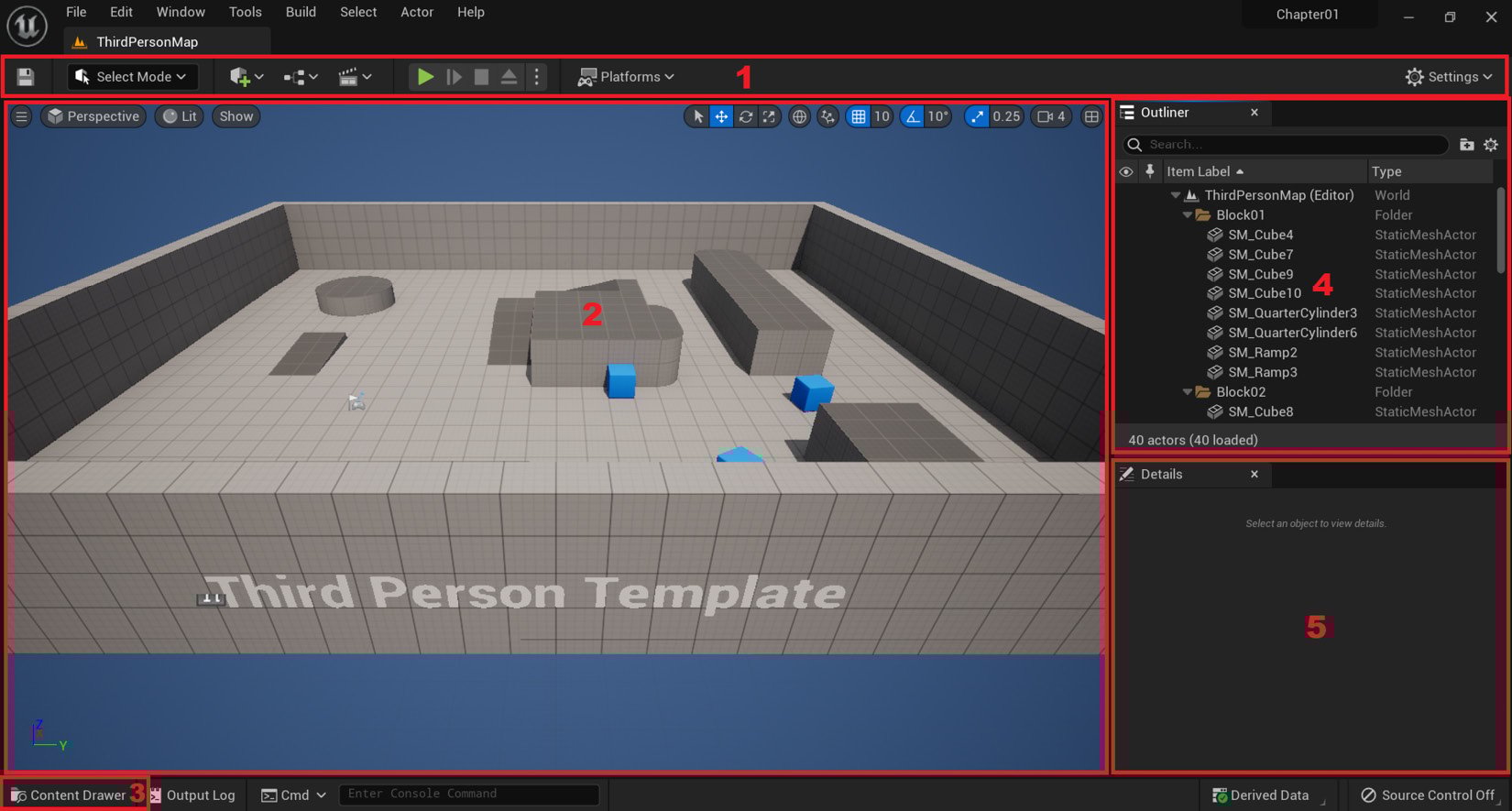Viewport: 1512px width, 811px height.
Task: Click the Outliner search field
Action: pyautogui.click(x=1286, y=145)
